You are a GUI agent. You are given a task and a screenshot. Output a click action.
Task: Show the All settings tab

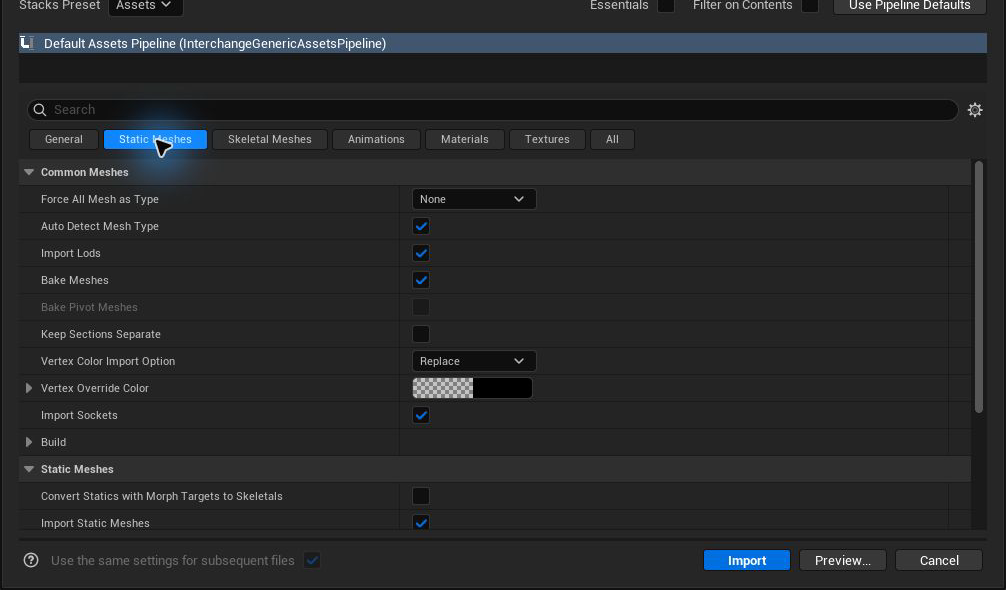click(x=612, y=139)
